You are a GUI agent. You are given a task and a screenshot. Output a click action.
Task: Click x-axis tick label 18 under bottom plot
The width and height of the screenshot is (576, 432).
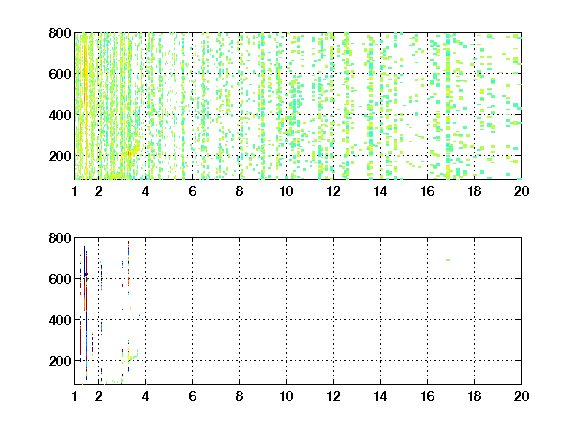(474, 396)
